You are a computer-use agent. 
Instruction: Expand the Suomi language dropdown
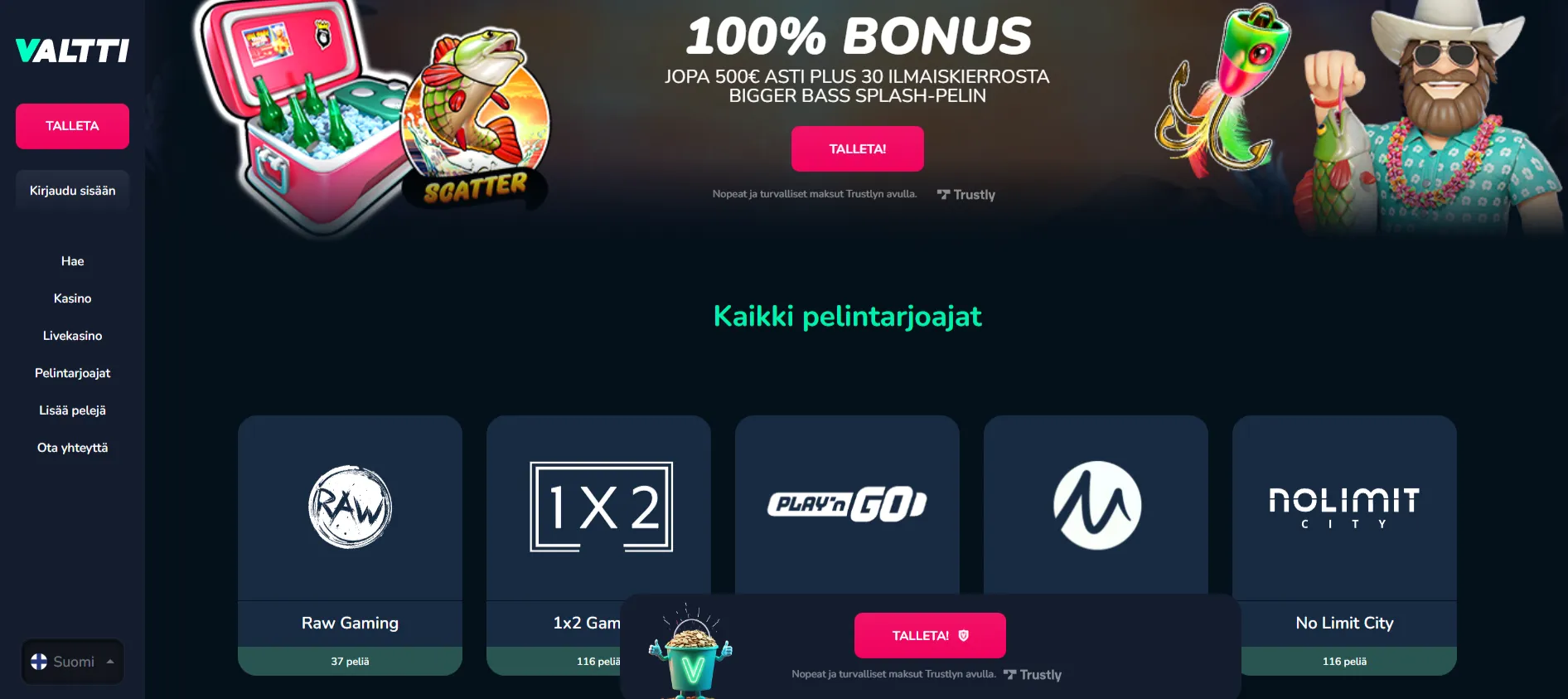coord(73,662)
